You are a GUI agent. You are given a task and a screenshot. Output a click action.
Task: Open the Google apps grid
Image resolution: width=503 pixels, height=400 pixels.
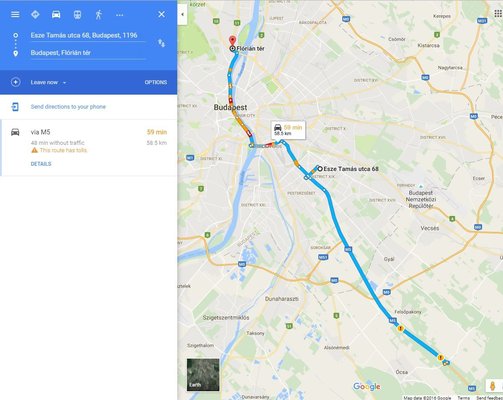click(x=498, y=13)
